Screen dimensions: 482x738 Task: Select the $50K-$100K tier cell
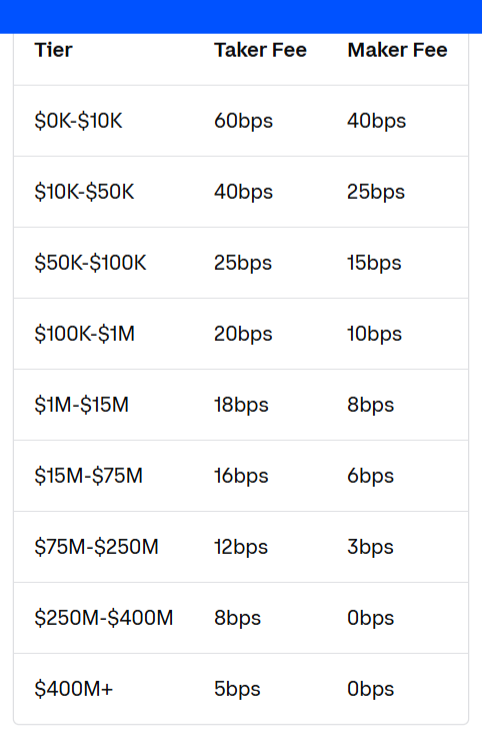coord(90,263)
